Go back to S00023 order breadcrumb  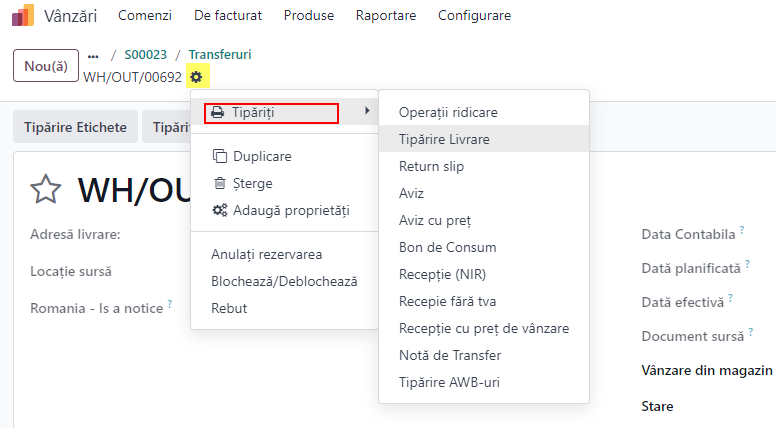click(146, 54)
